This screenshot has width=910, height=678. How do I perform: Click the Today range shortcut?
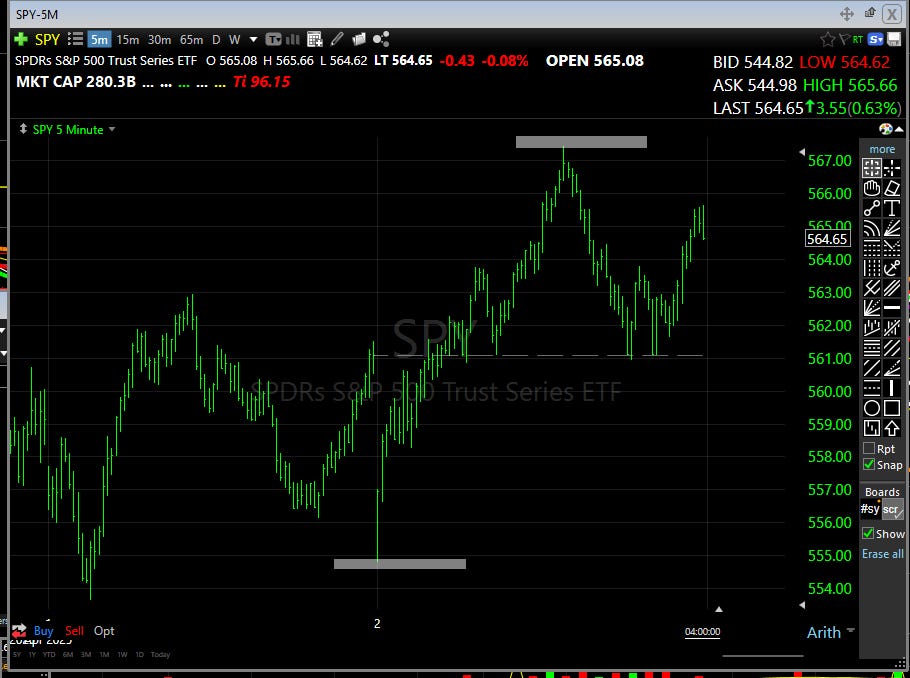(x=160, y=655)
